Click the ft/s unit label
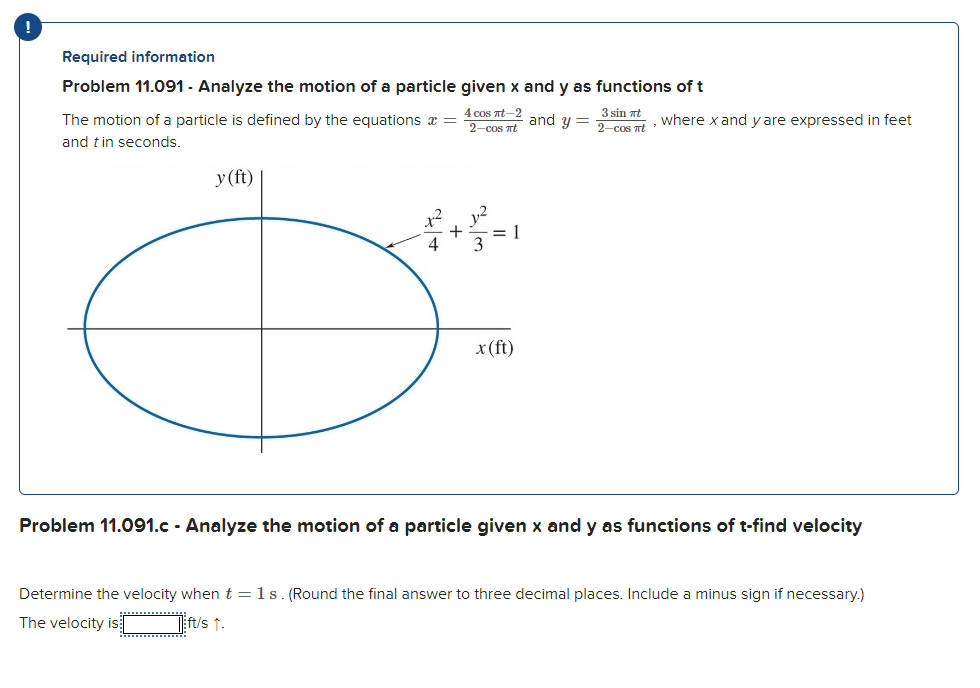The height and width of the screenshot is (688, 980). [200, 623]
